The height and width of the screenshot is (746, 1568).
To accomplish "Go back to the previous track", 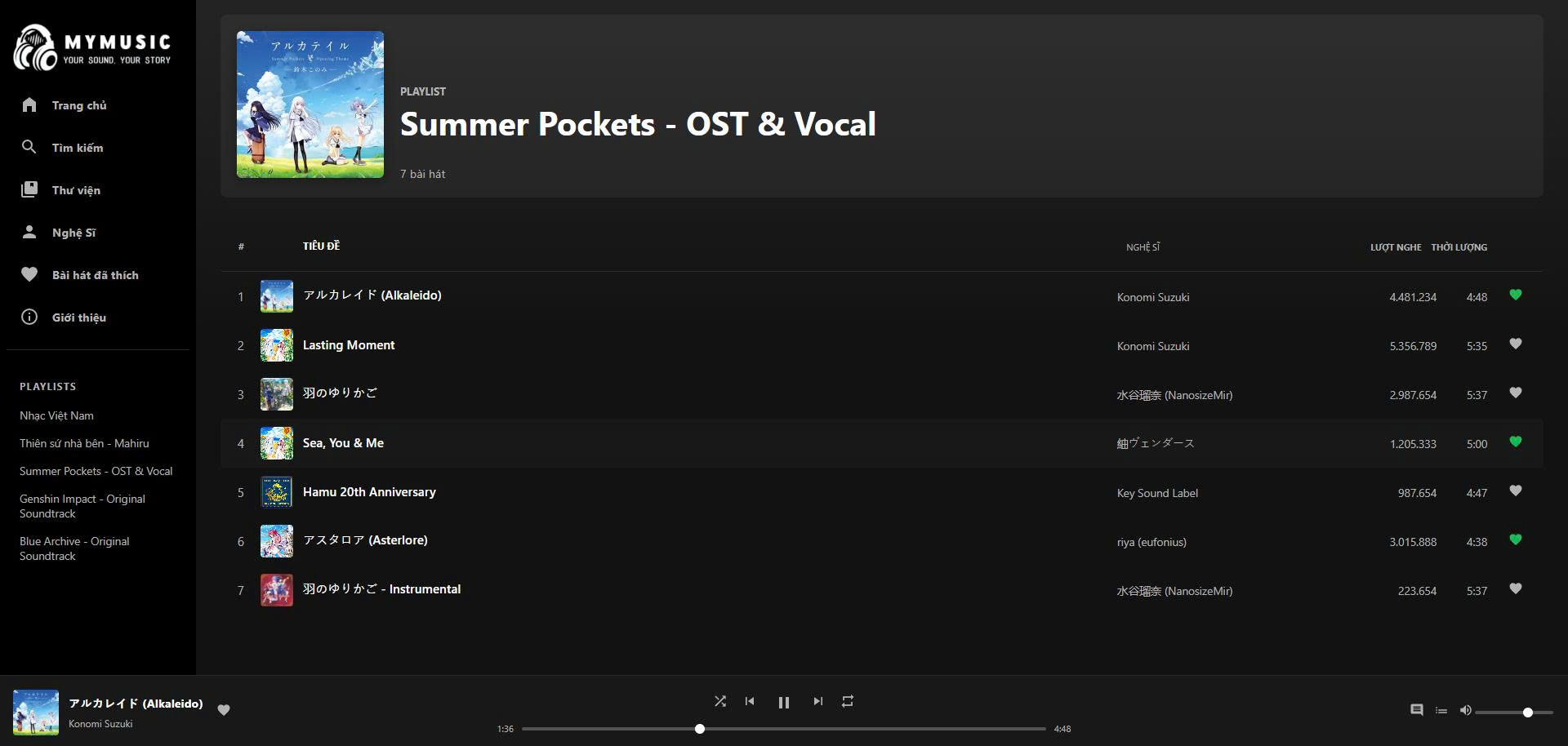I will tap(749, 701).
